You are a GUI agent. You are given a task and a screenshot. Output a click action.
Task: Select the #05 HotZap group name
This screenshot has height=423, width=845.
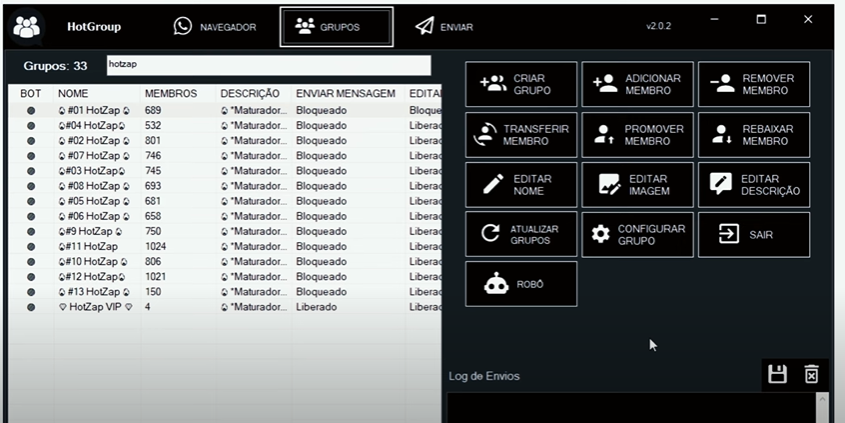[94, 201]
